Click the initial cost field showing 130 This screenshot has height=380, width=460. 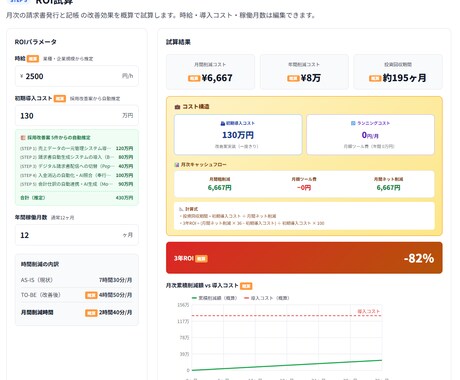(x=76, y=116)
